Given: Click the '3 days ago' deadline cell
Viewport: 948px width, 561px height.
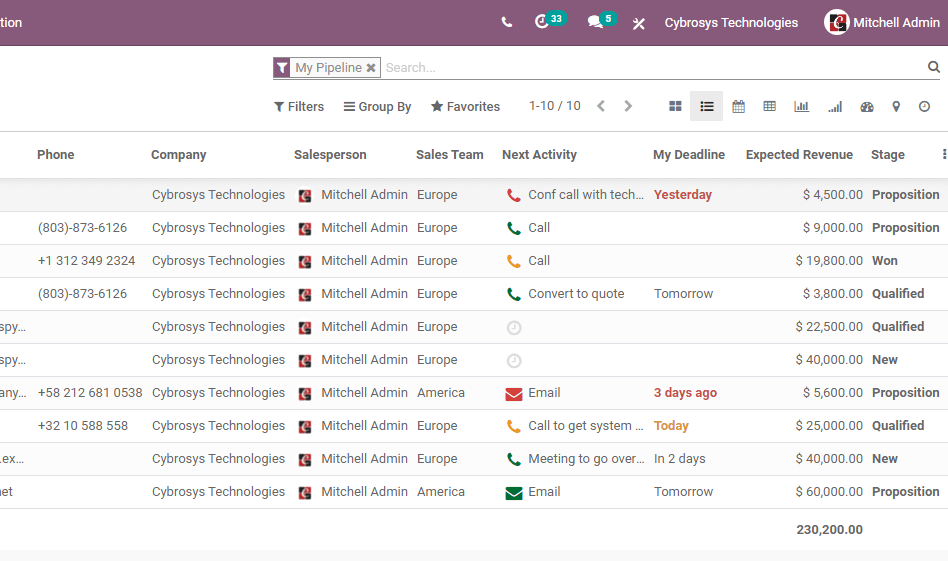Looking at the screenshot, I should point(685,393).
